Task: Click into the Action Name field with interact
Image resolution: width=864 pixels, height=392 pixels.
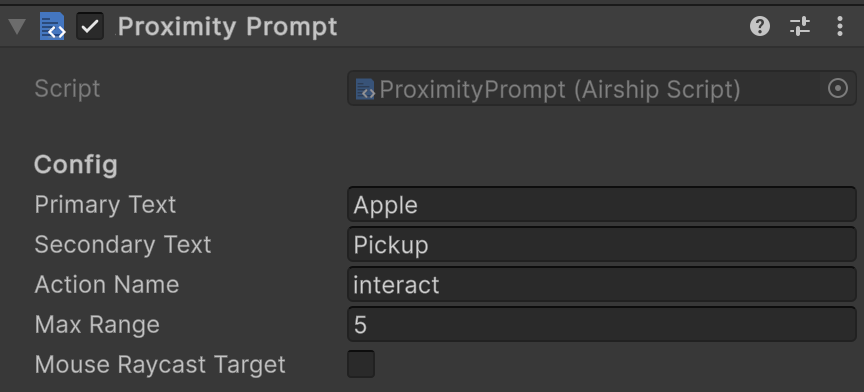Action: [x=602, y=284]
